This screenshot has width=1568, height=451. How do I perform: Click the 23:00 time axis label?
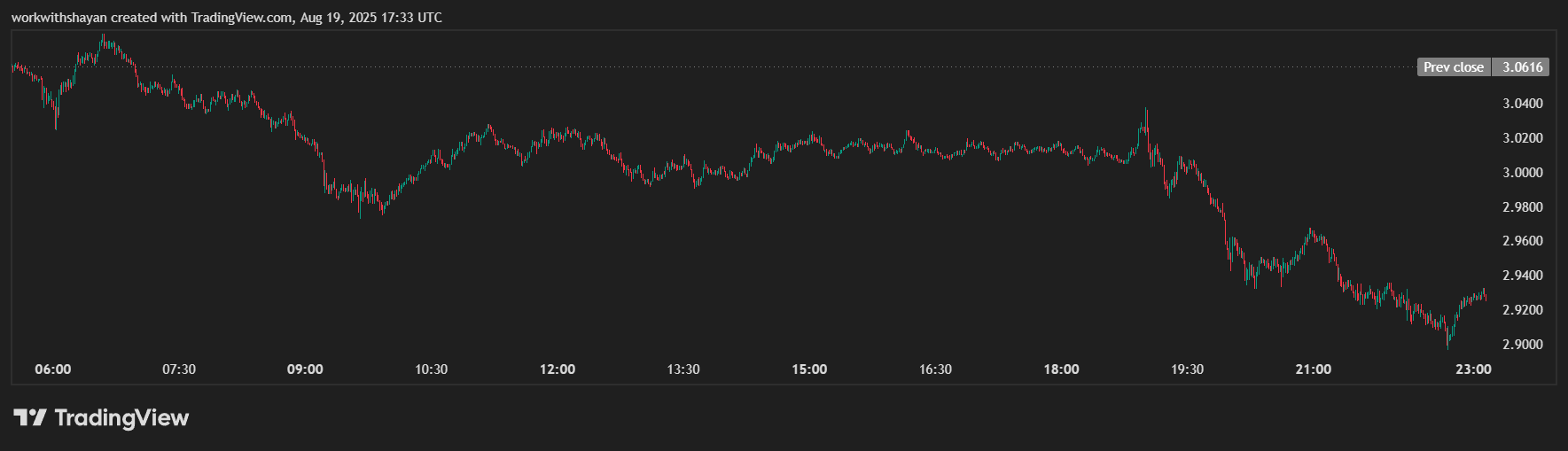[1473, 369]
